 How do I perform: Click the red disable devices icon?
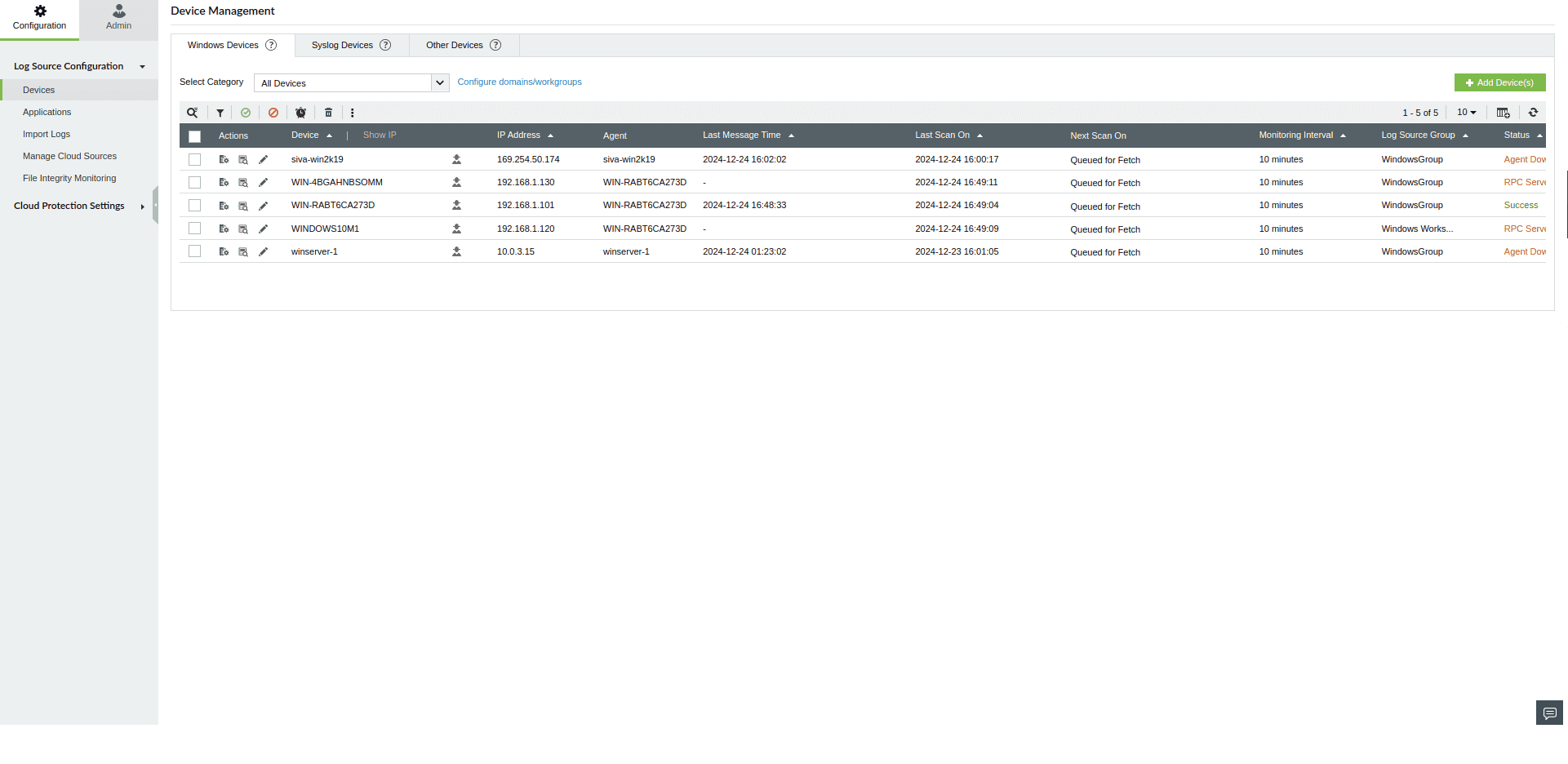[x=273, y=113]
